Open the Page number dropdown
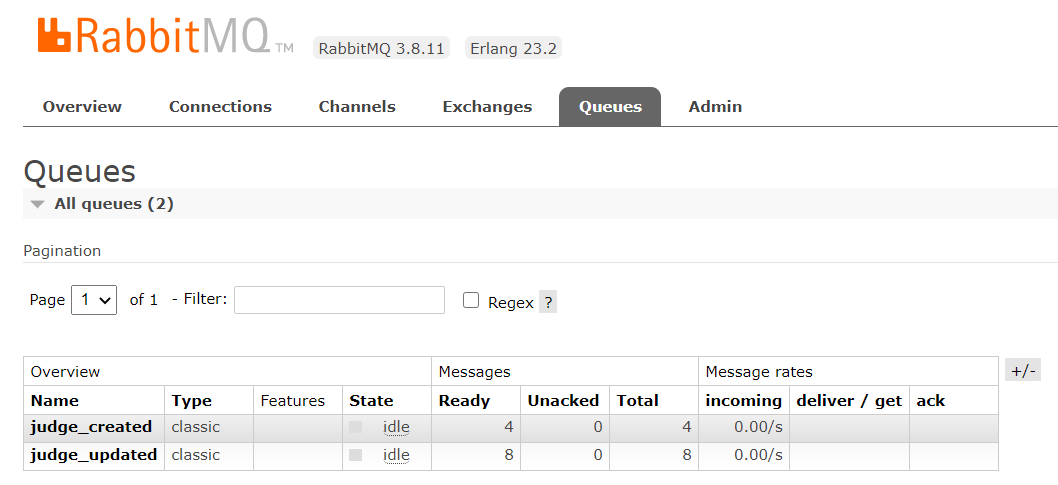The height and width of the screenshot is (485, 1058). (94, 300)
